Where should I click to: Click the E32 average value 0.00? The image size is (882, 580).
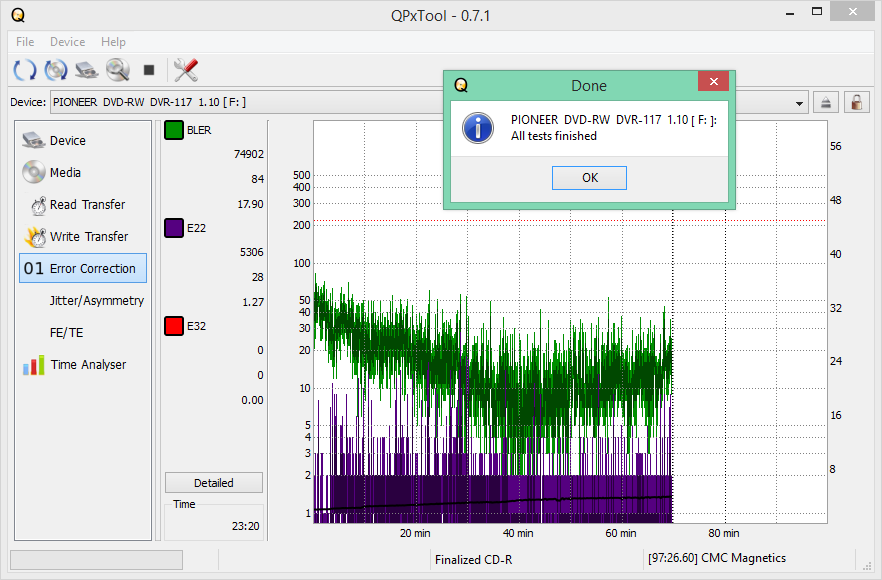[x=252, y=400]
